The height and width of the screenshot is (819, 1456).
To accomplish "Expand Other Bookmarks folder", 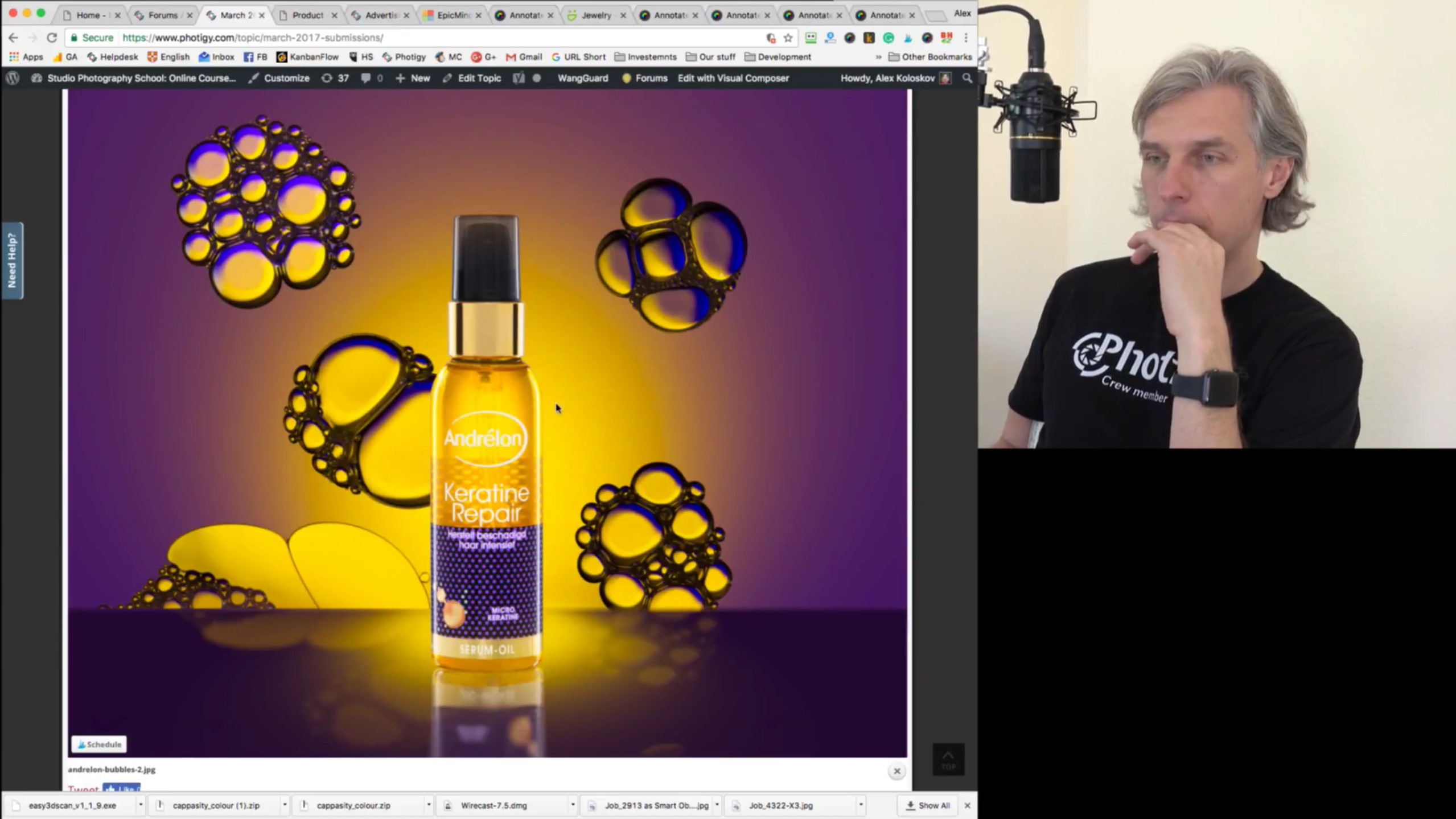I will click(x=930, y=57).
